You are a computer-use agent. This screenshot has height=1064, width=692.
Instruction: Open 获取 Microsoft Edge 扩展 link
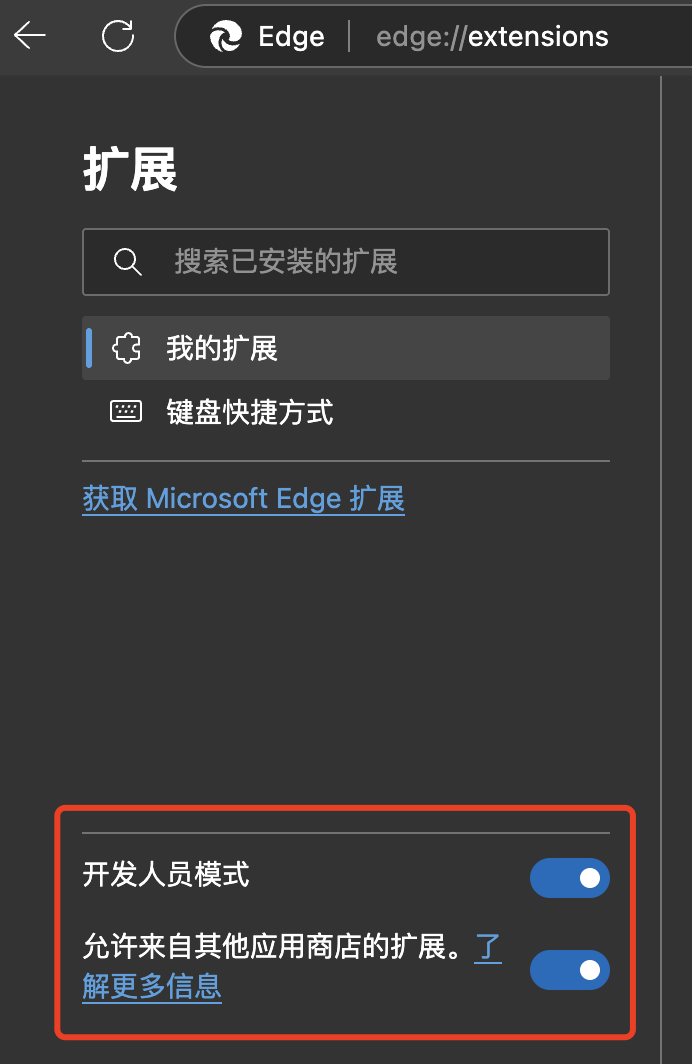click(x=243, y=499)
